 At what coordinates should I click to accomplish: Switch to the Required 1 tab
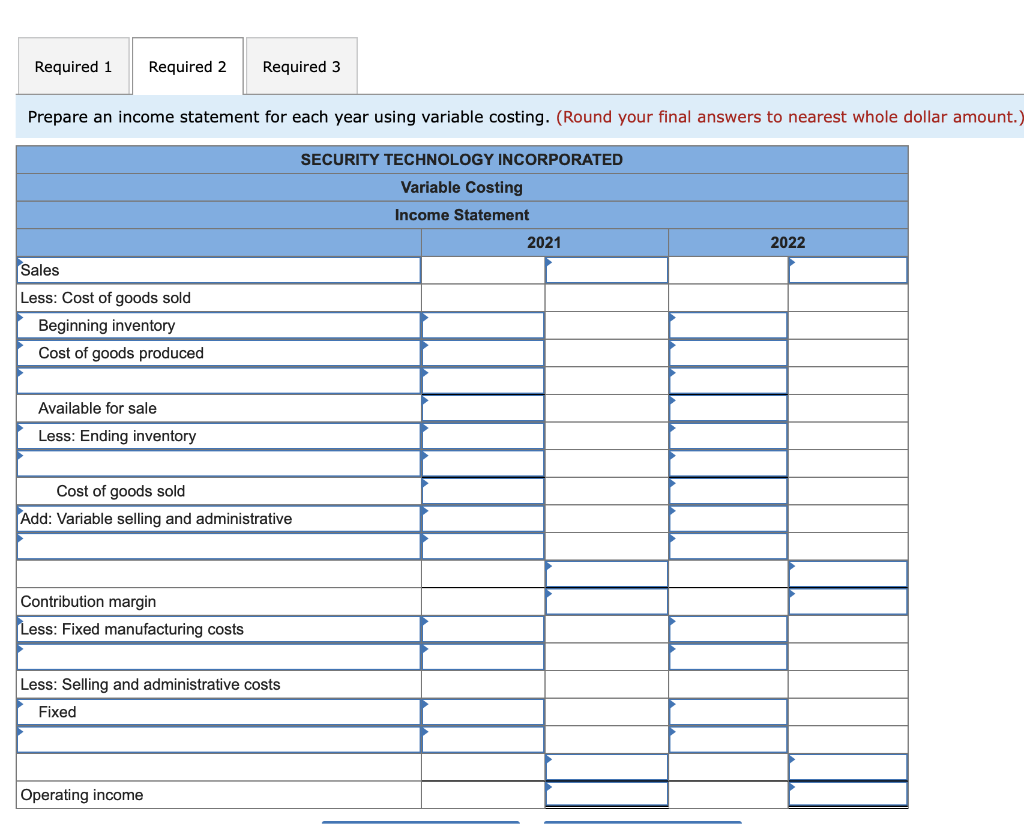[73, 67]
